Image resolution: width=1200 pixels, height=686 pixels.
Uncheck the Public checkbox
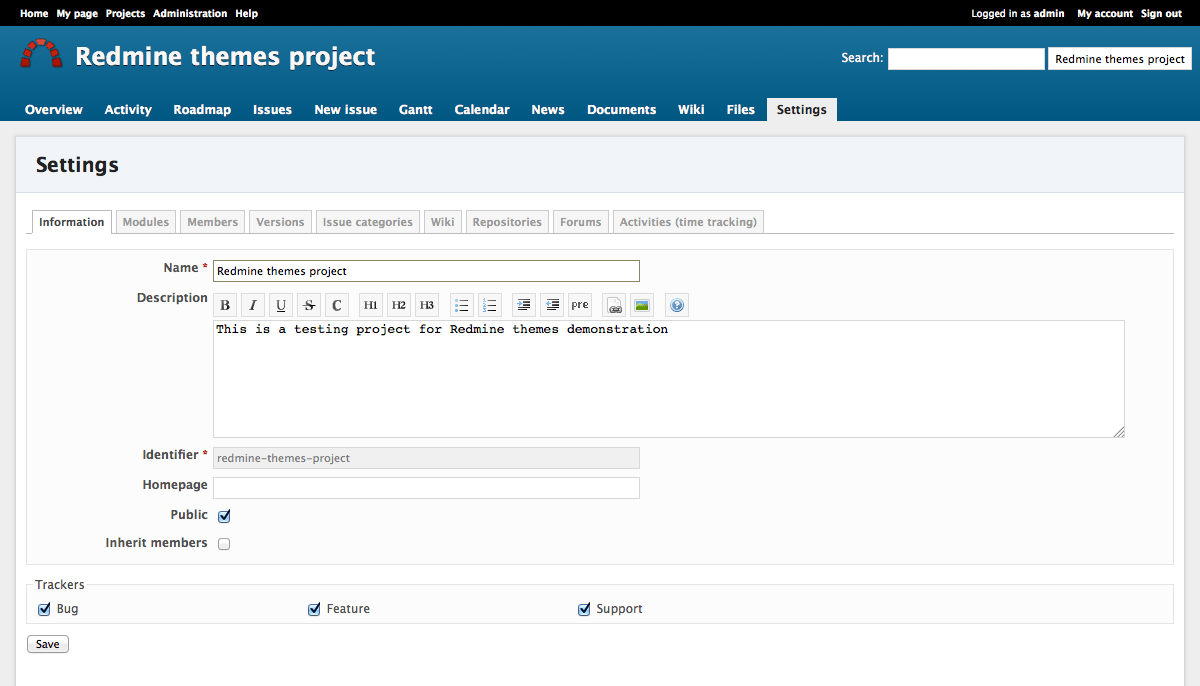click(x=224, y=516)
